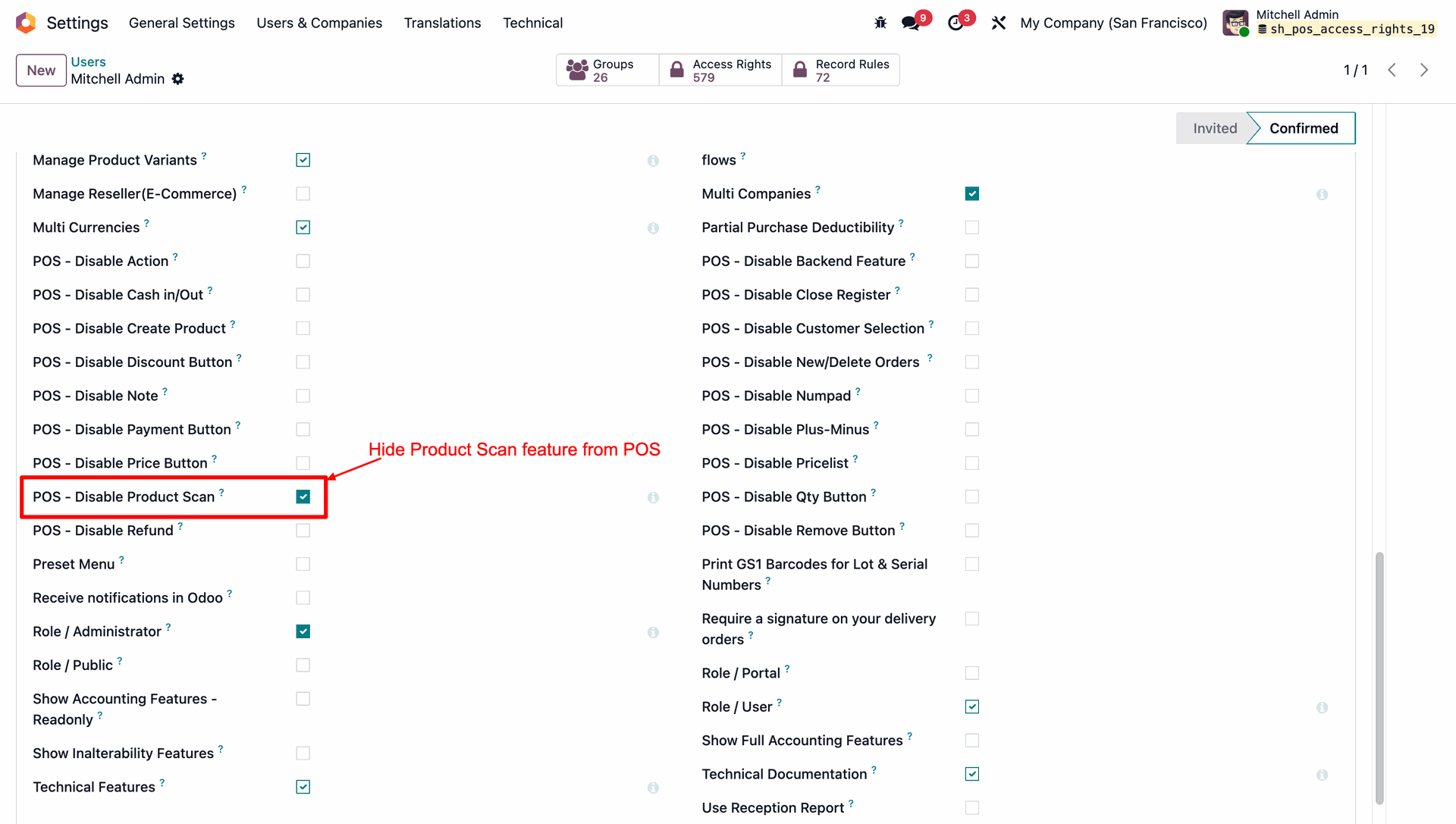Image resolution: width=1456 pixels, height=824 pixels.
Task: Open My Company (San Francisco) switcher
Action: [1113, 23]
